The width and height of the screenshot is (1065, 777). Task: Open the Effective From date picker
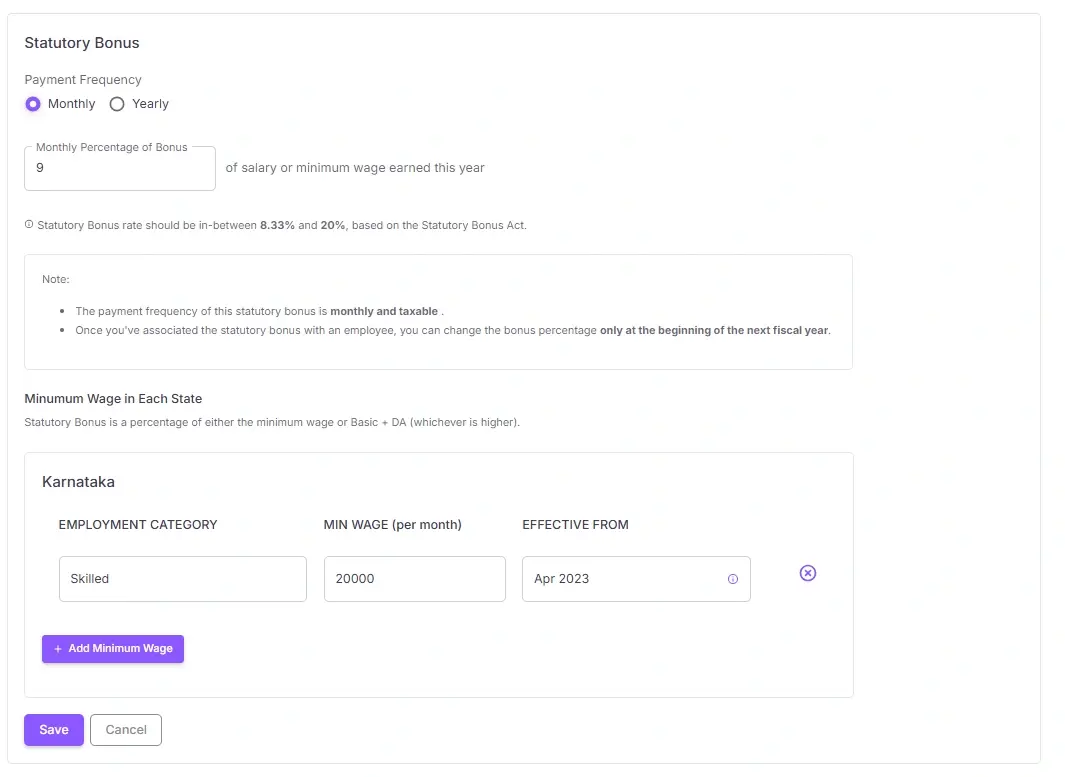[620, 578]
